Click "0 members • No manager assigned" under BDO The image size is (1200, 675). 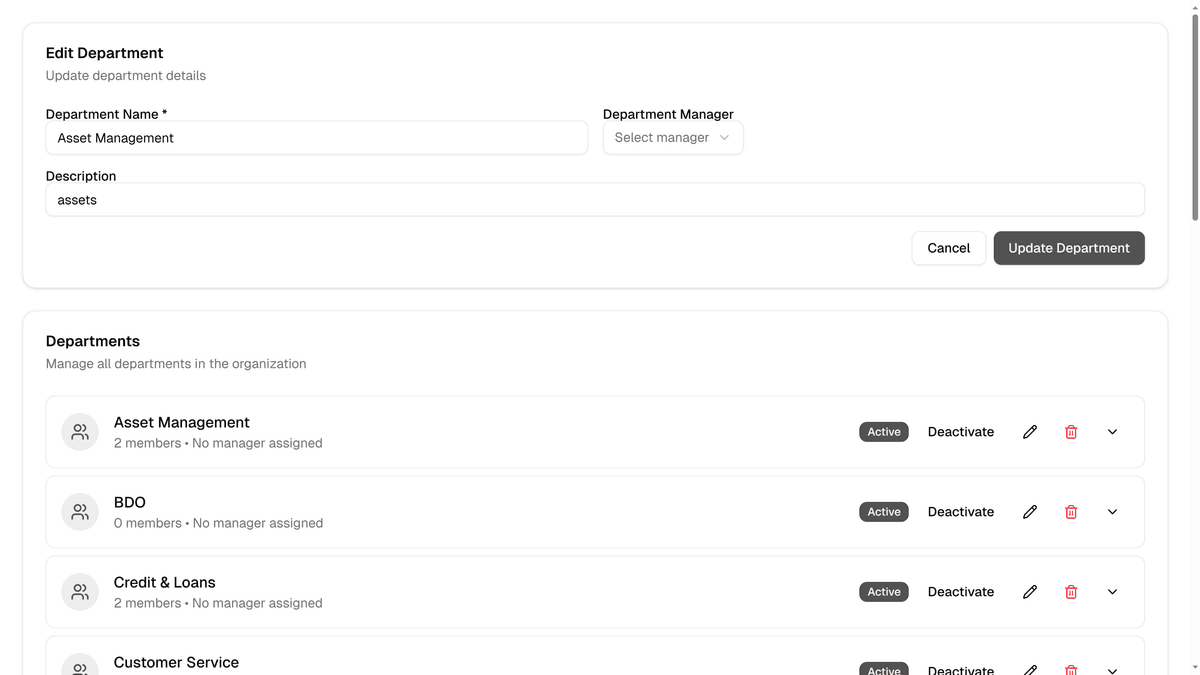tap(218, 523)
